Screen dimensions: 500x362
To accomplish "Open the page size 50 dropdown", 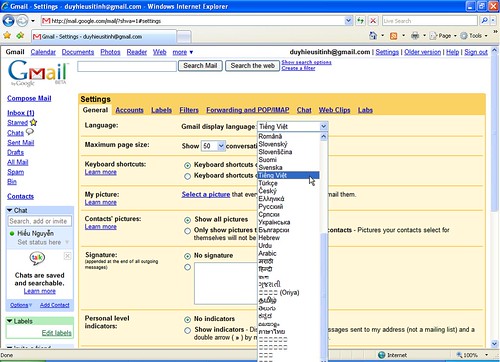I will tap(213, 146).
